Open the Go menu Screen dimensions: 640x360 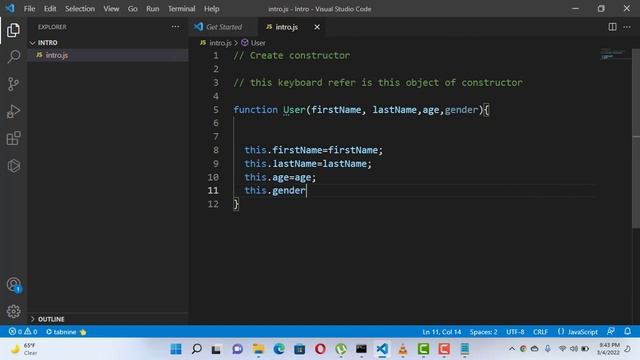(132, 9)
